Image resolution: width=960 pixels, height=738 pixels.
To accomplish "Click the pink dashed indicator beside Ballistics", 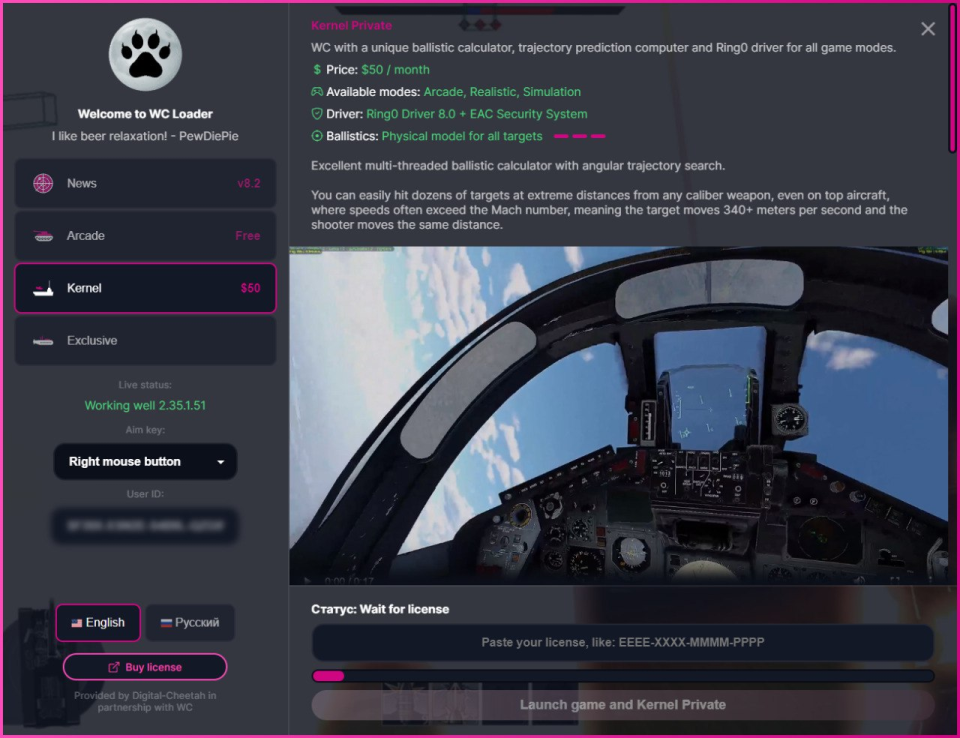I will tap(580, 136).
